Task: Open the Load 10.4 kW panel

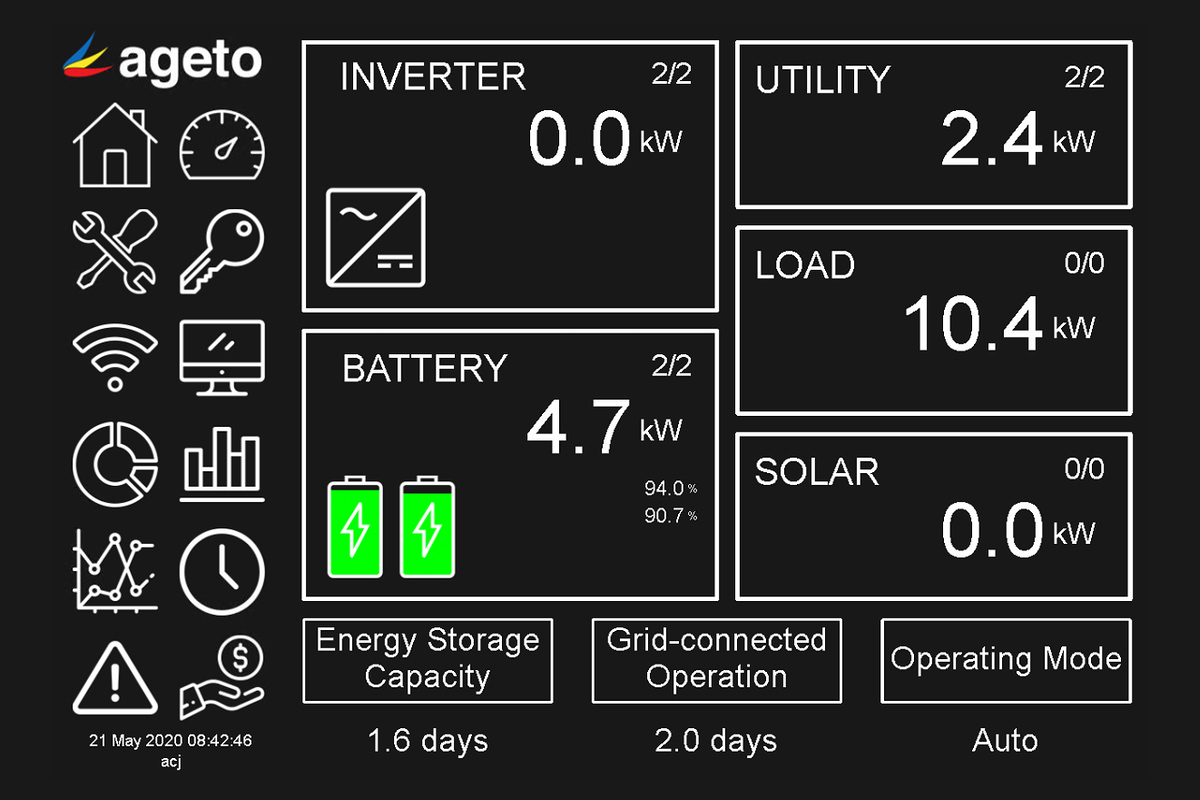Action: click(934, 320)
